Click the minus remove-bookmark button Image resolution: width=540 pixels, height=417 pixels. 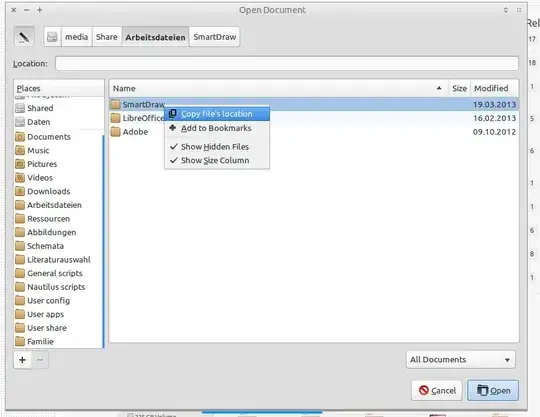(40, 360)
